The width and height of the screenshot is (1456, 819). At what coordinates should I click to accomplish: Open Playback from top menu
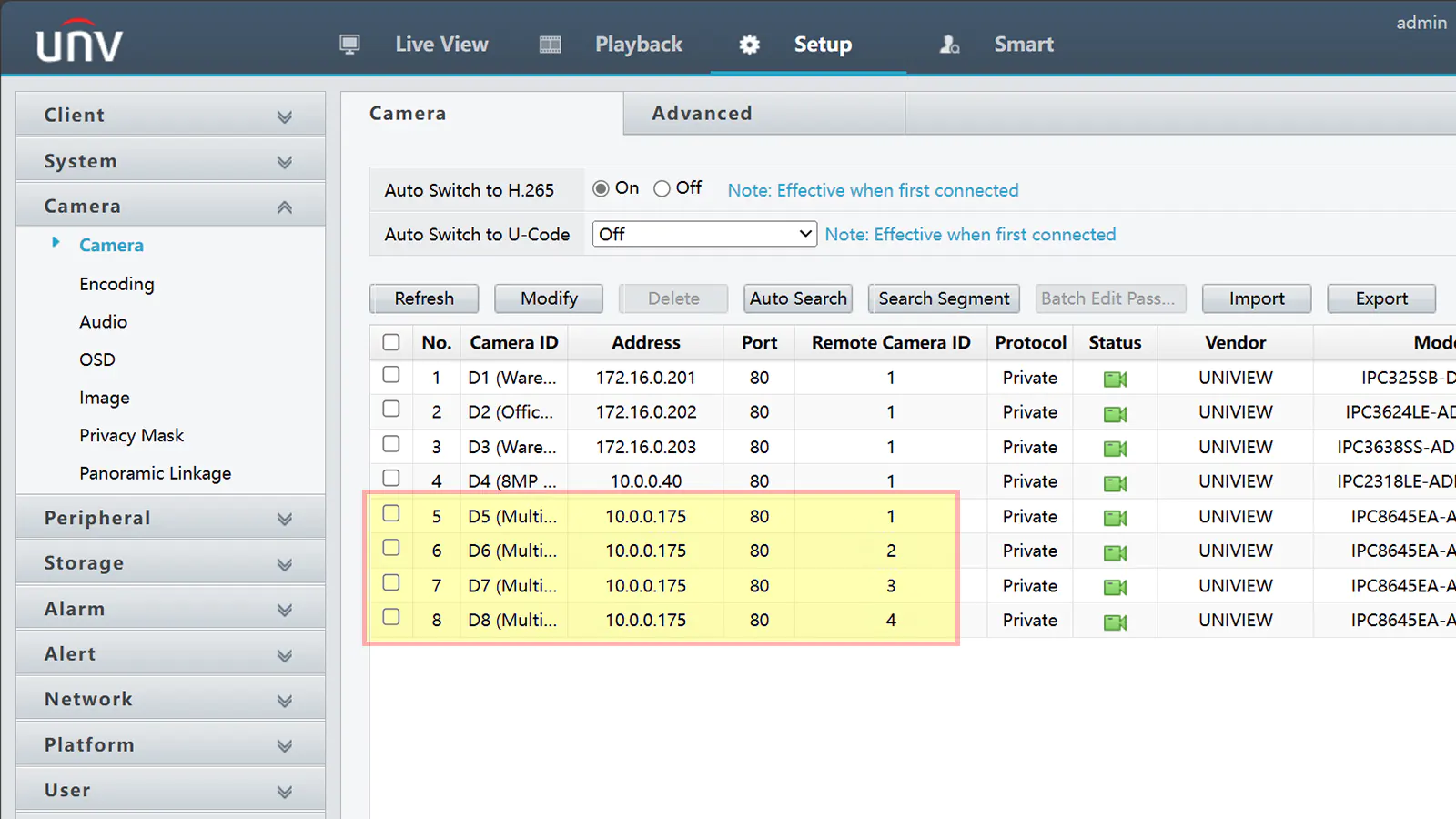click(639, 45)
